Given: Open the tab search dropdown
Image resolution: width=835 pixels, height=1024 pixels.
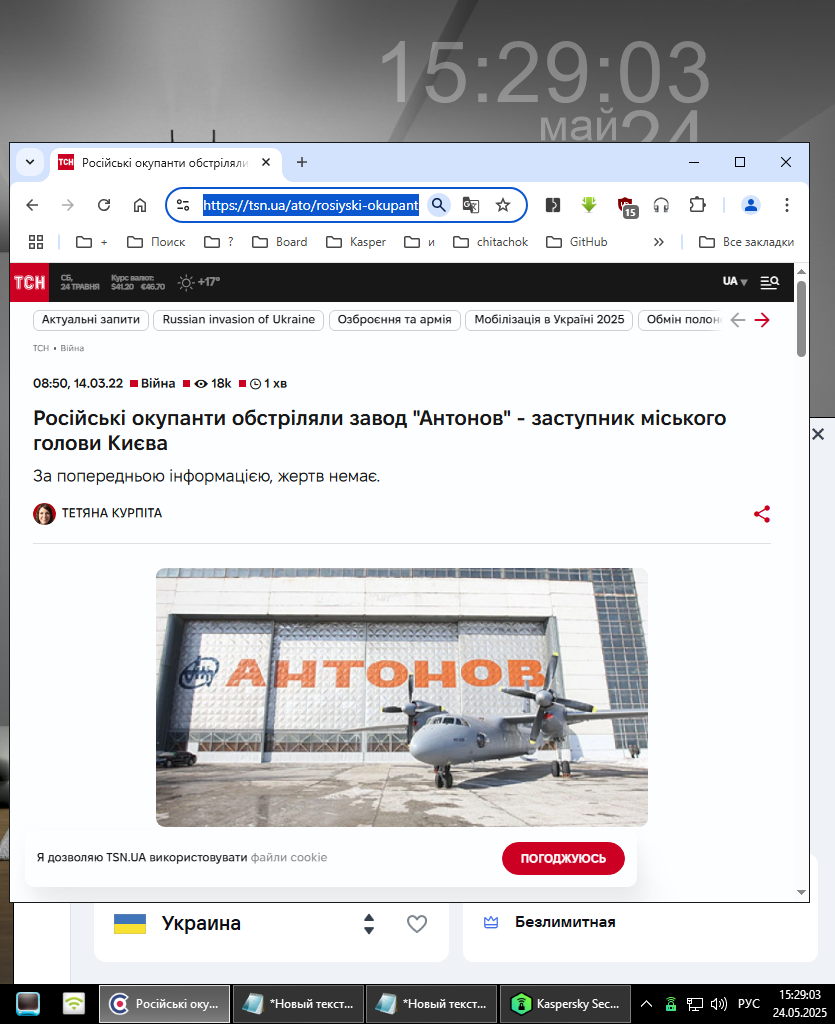Looking at the screenshot, I should point(30,162).
